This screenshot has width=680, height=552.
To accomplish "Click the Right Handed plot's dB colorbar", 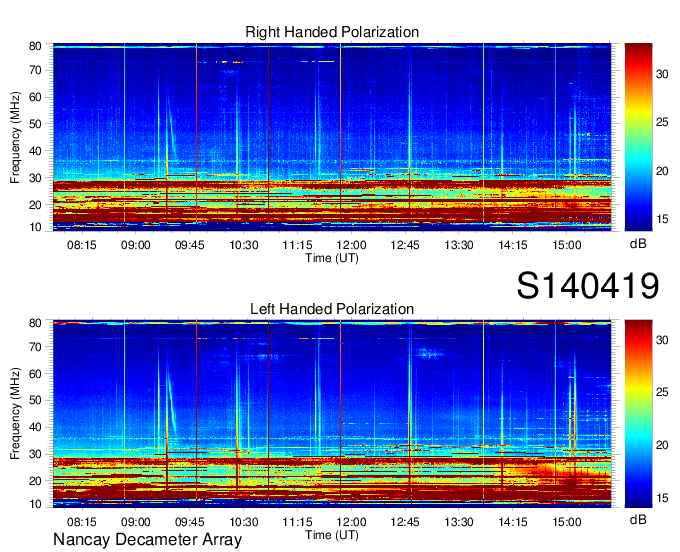I will [638, 137].
